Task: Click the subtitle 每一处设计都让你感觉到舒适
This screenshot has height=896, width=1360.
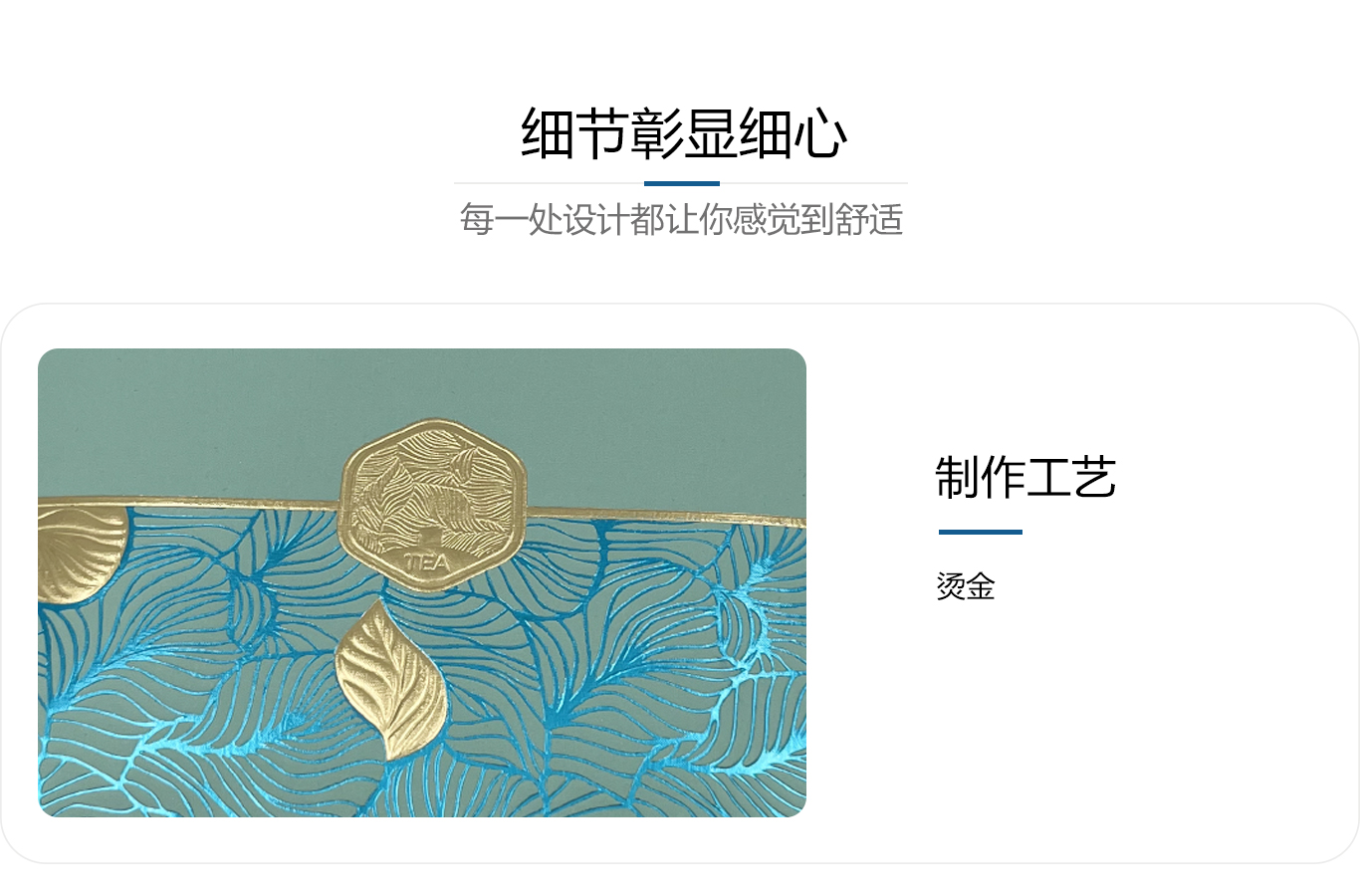Action: tap(681, 219)
